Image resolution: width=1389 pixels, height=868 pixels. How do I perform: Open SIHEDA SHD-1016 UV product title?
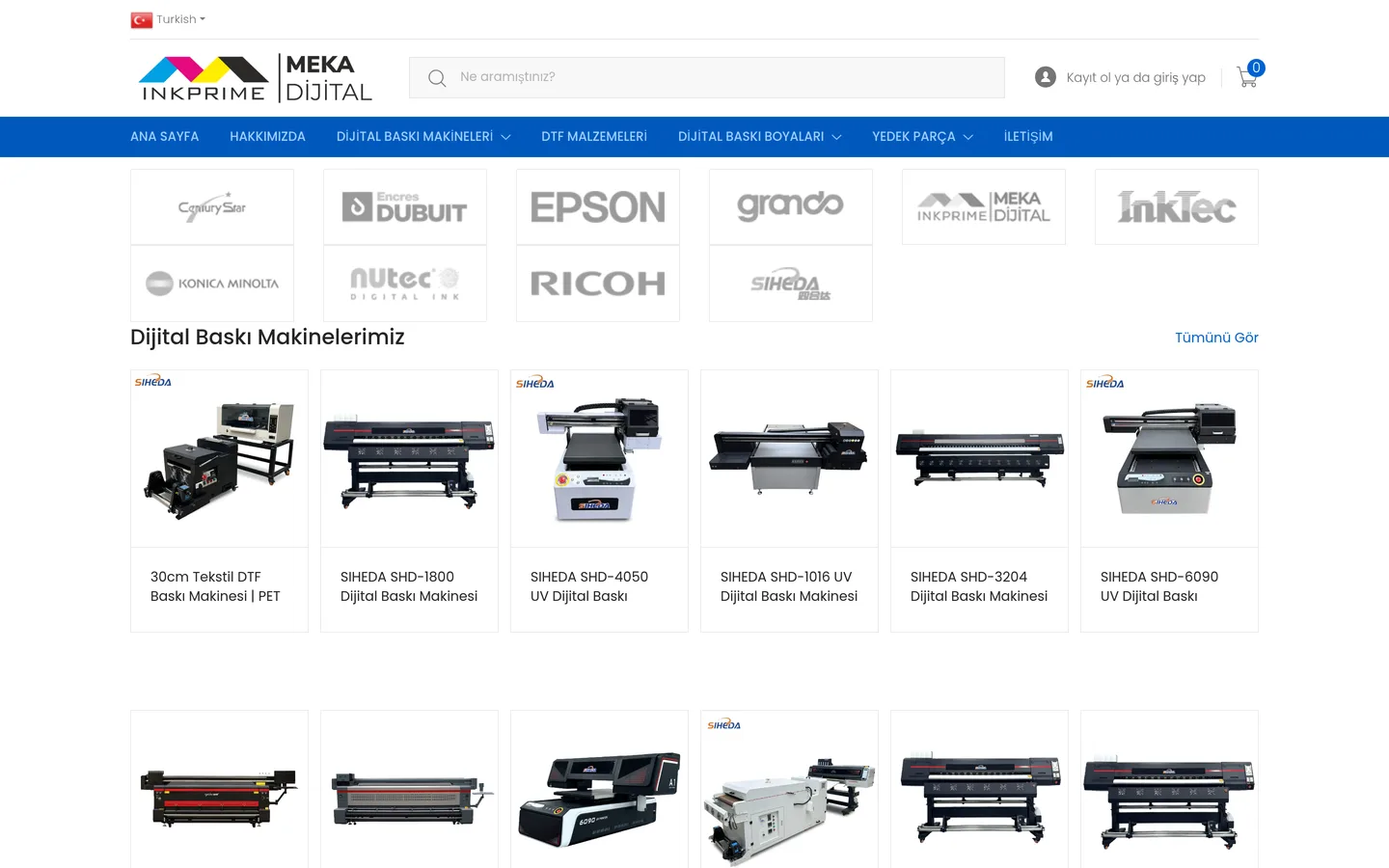[x=789, y=586]
